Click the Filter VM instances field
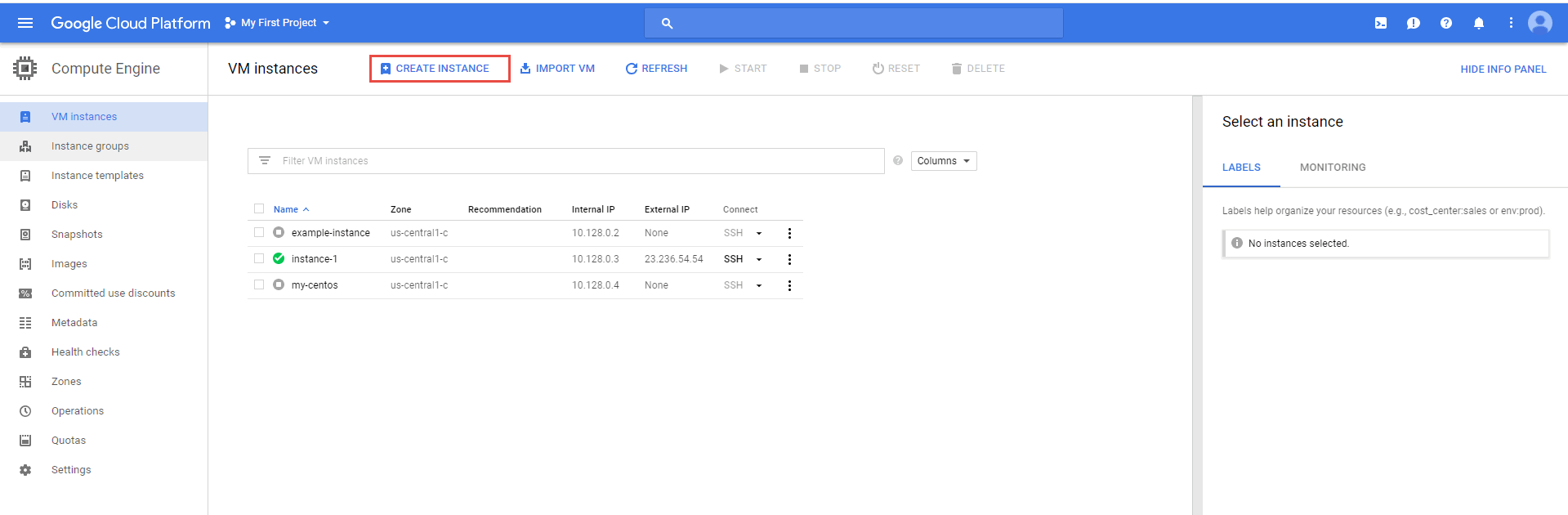Viewport: 1568px width, 515px height. tap(572, 161)
